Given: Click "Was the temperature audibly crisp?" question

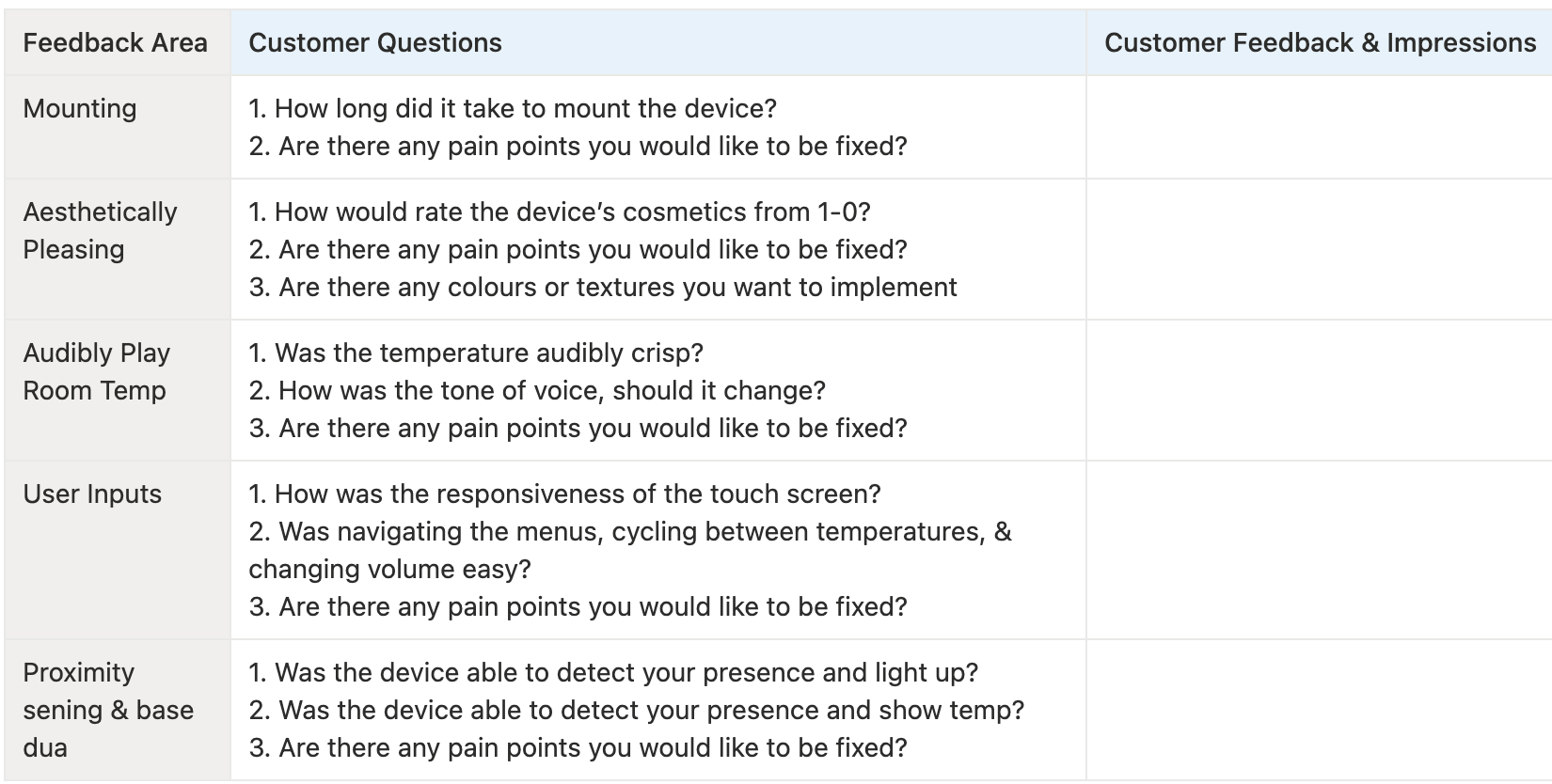Looking at the screenshot, I should tap(476, 353).
